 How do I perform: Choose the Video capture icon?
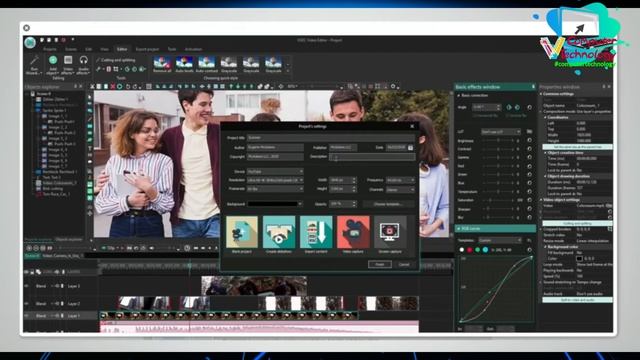click(353, 232)
